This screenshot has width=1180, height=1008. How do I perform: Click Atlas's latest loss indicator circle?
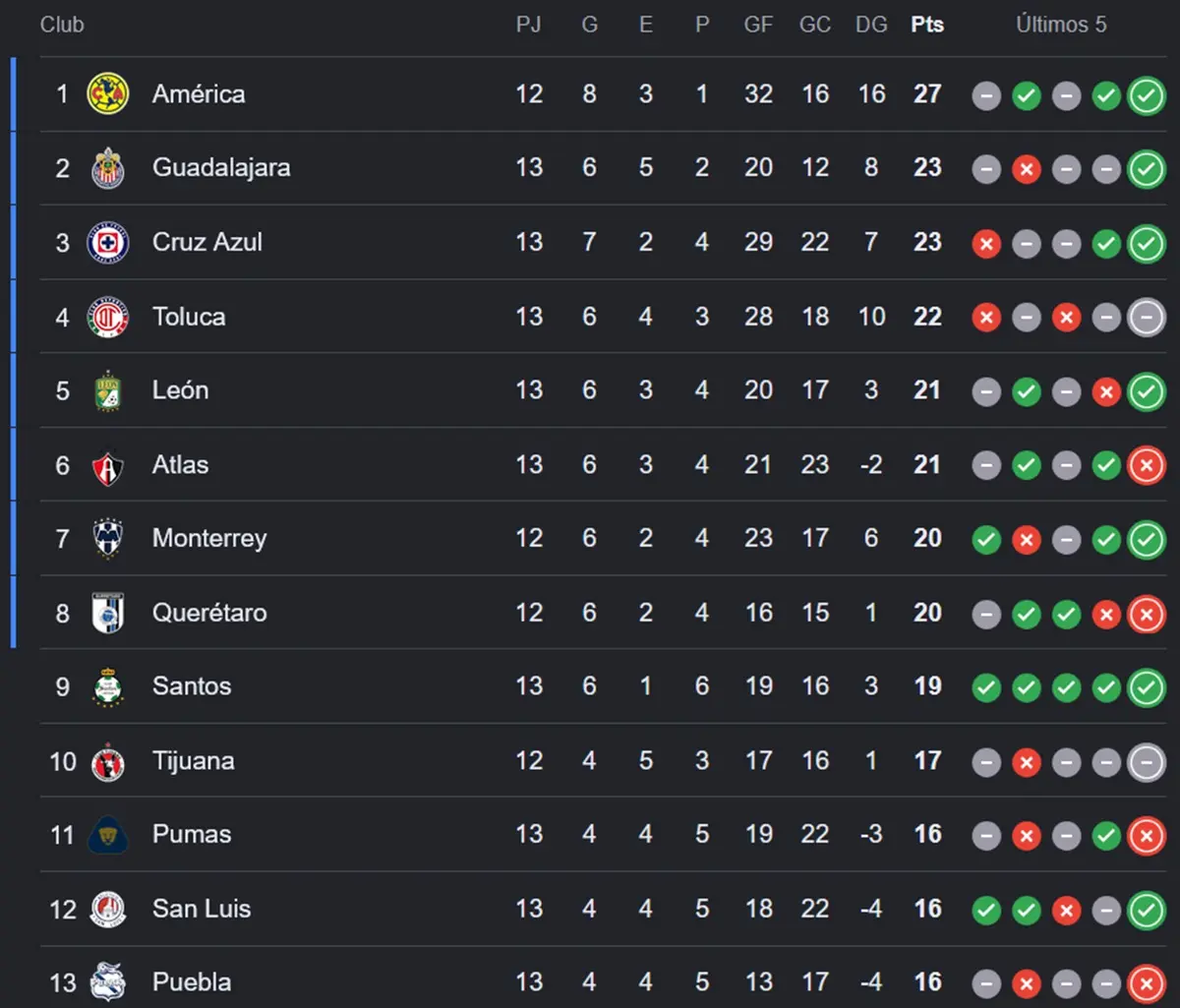click(1147, 466)
